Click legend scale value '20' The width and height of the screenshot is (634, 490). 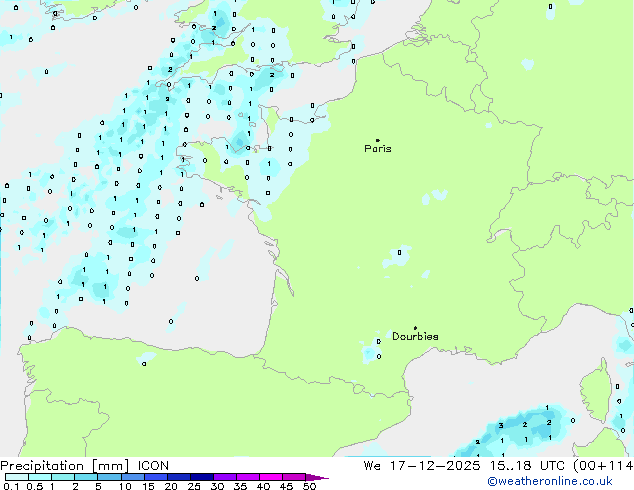(171, 486)
